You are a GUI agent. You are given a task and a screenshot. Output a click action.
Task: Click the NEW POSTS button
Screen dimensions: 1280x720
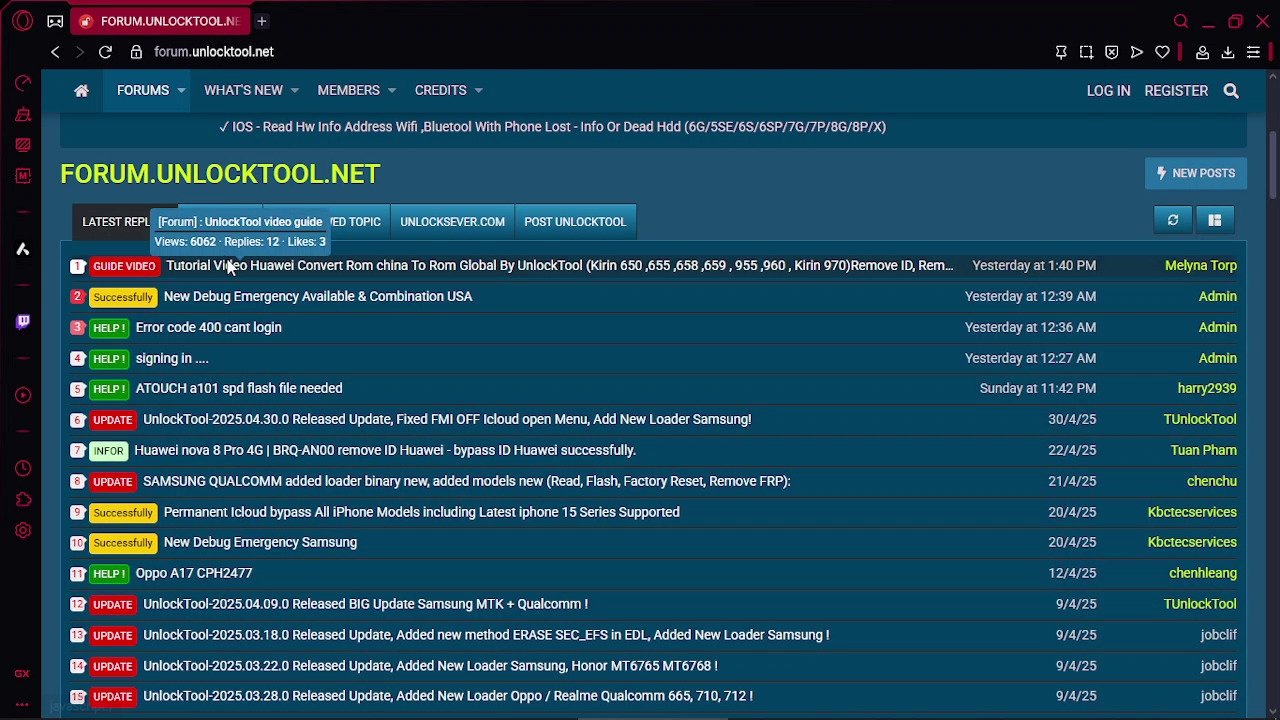click(x=1195, y=173)
